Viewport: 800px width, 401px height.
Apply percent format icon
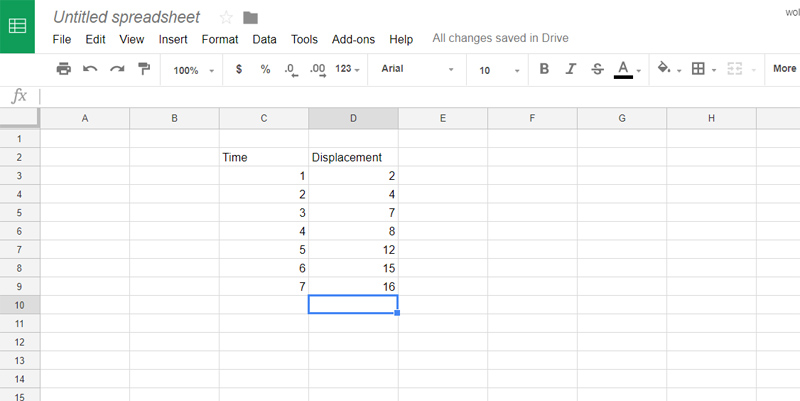(x=265, y=69)
